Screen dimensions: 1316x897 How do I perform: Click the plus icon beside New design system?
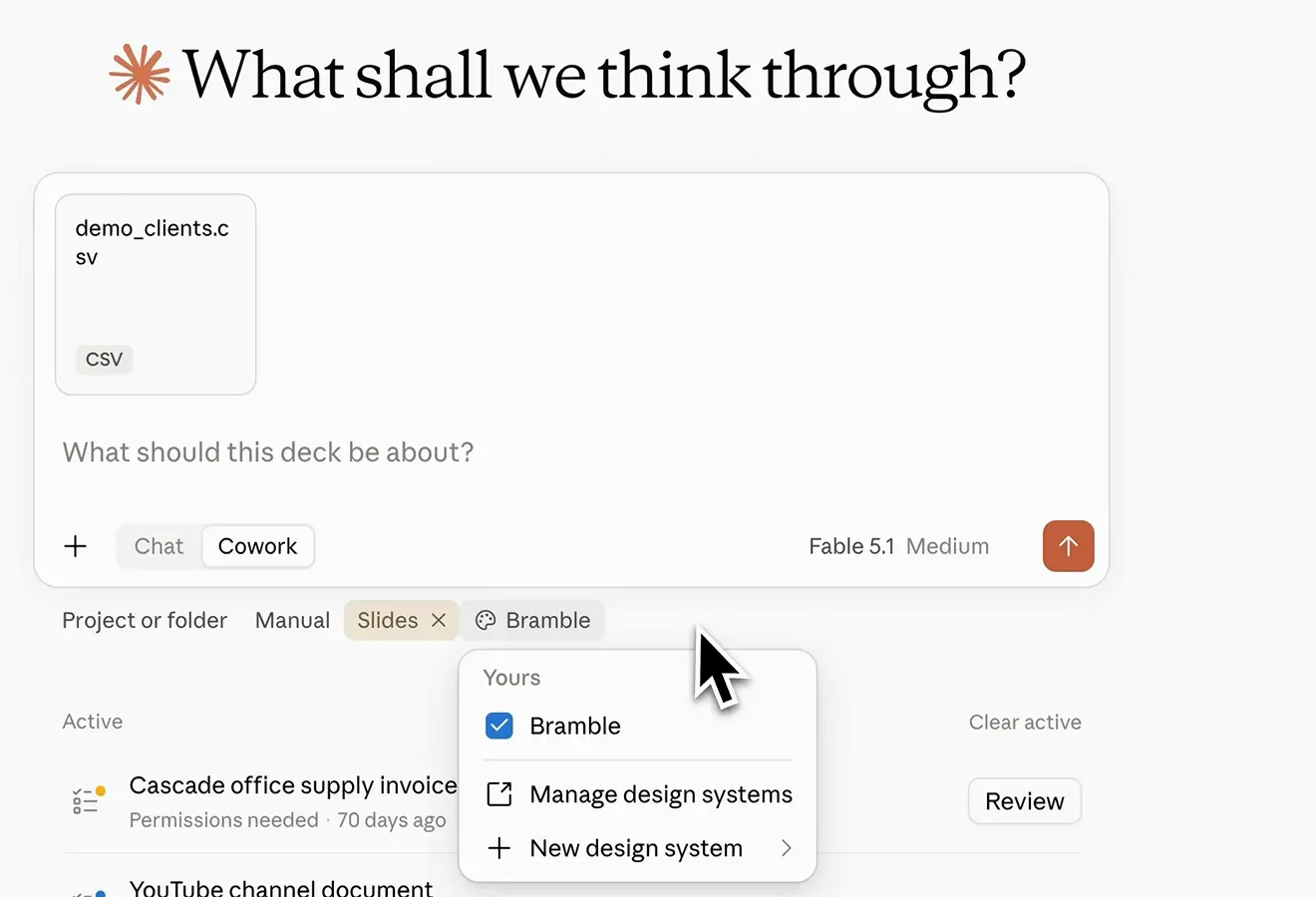click(x=498, y=848)
